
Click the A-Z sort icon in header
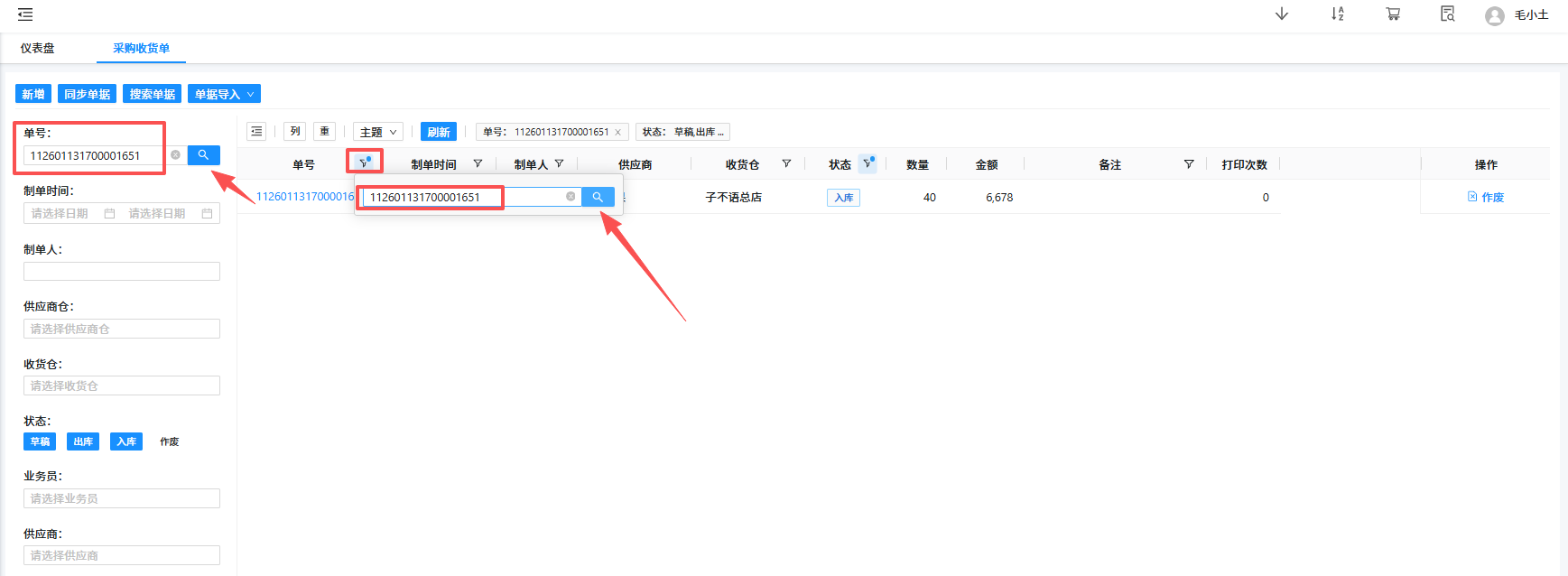[x=1337, y=14]
